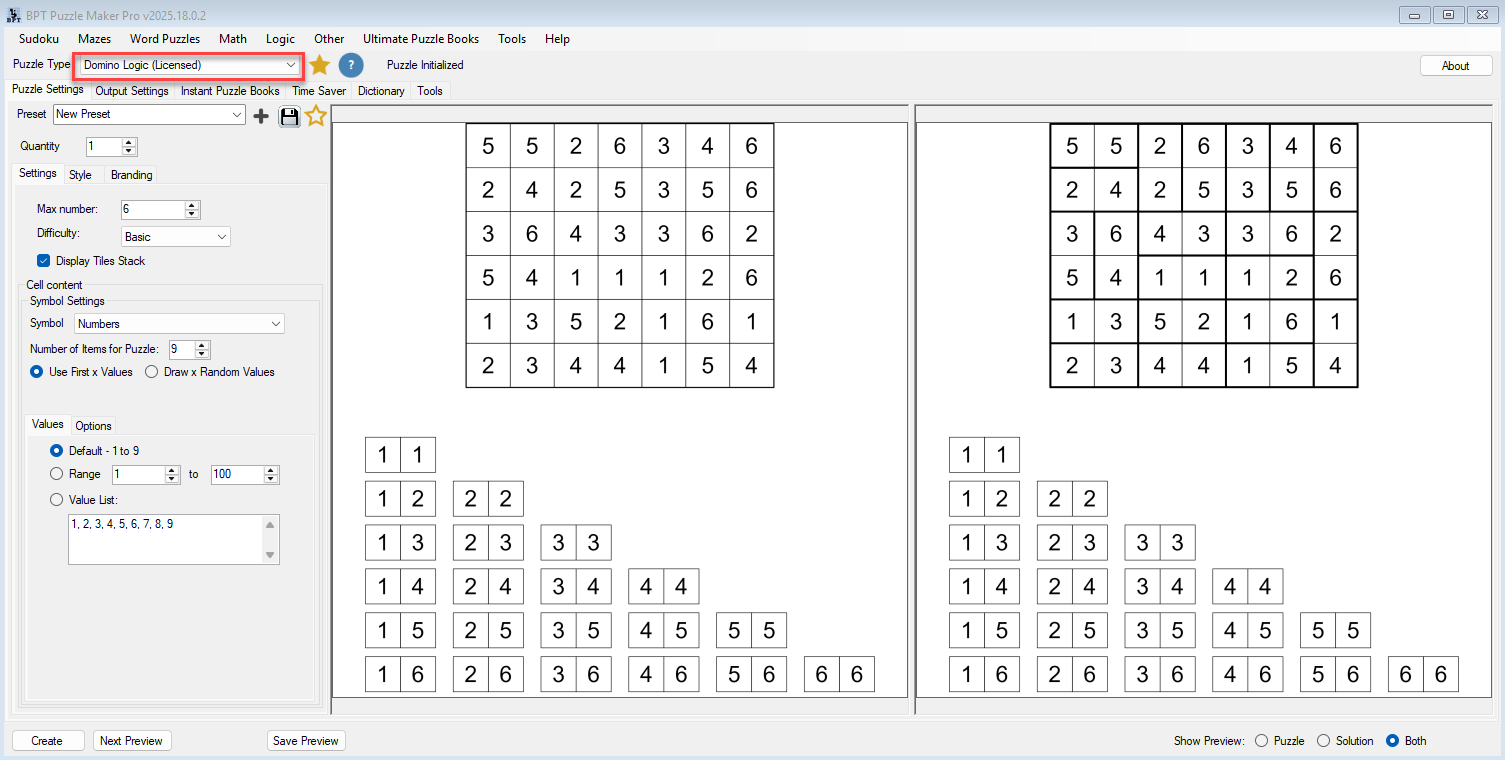The height and width of the screenshot is (760, 1505).
Task: Open the About dialog
Action: [x=1455, y=64]
